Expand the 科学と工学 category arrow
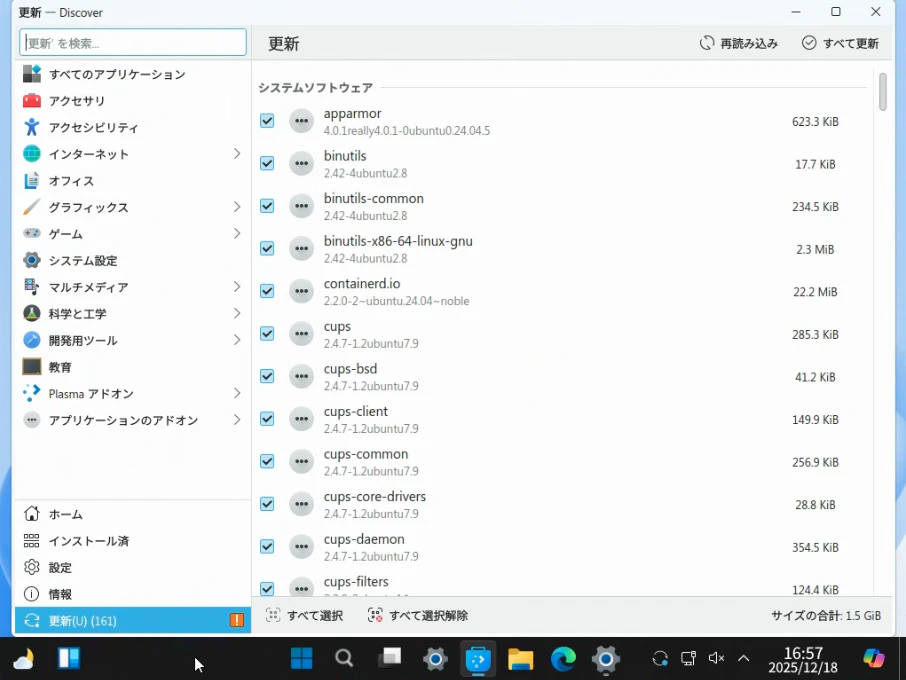Screen dimensions: 906x680 coord(237,313)
